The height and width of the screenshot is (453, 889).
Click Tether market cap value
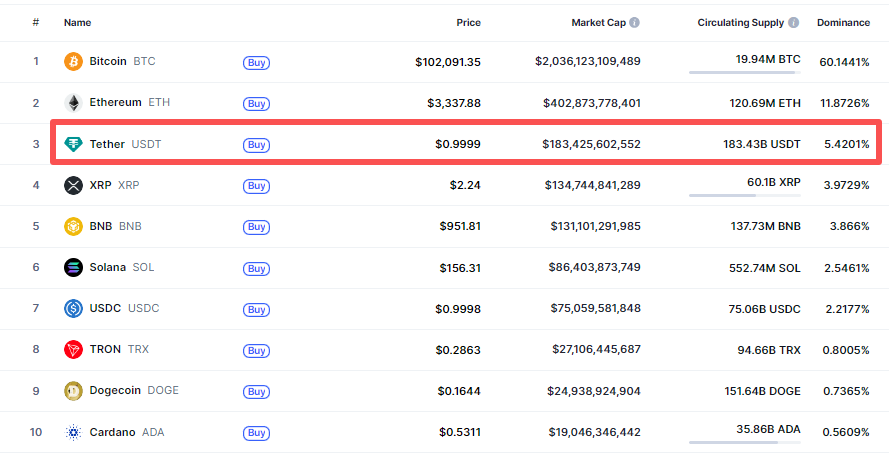592,144
